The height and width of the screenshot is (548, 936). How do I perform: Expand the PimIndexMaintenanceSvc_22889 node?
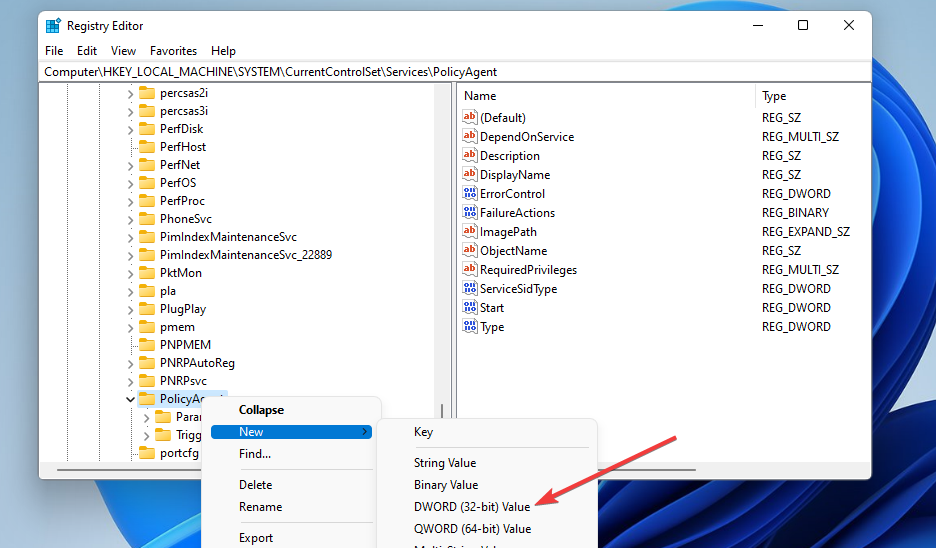[x=130, y=255]
